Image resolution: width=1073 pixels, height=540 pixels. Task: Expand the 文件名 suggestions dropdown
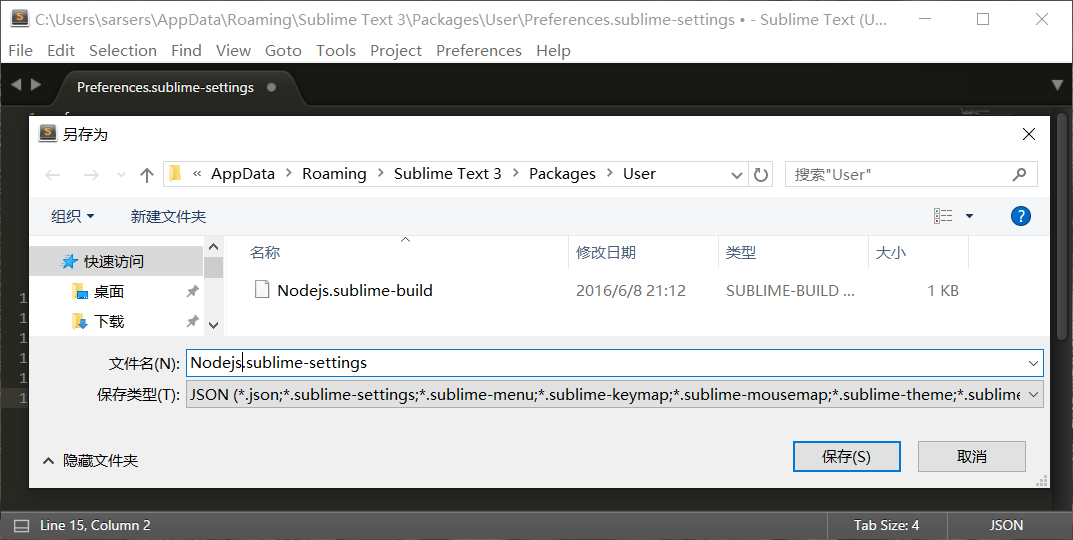(x=1033, y=363)
